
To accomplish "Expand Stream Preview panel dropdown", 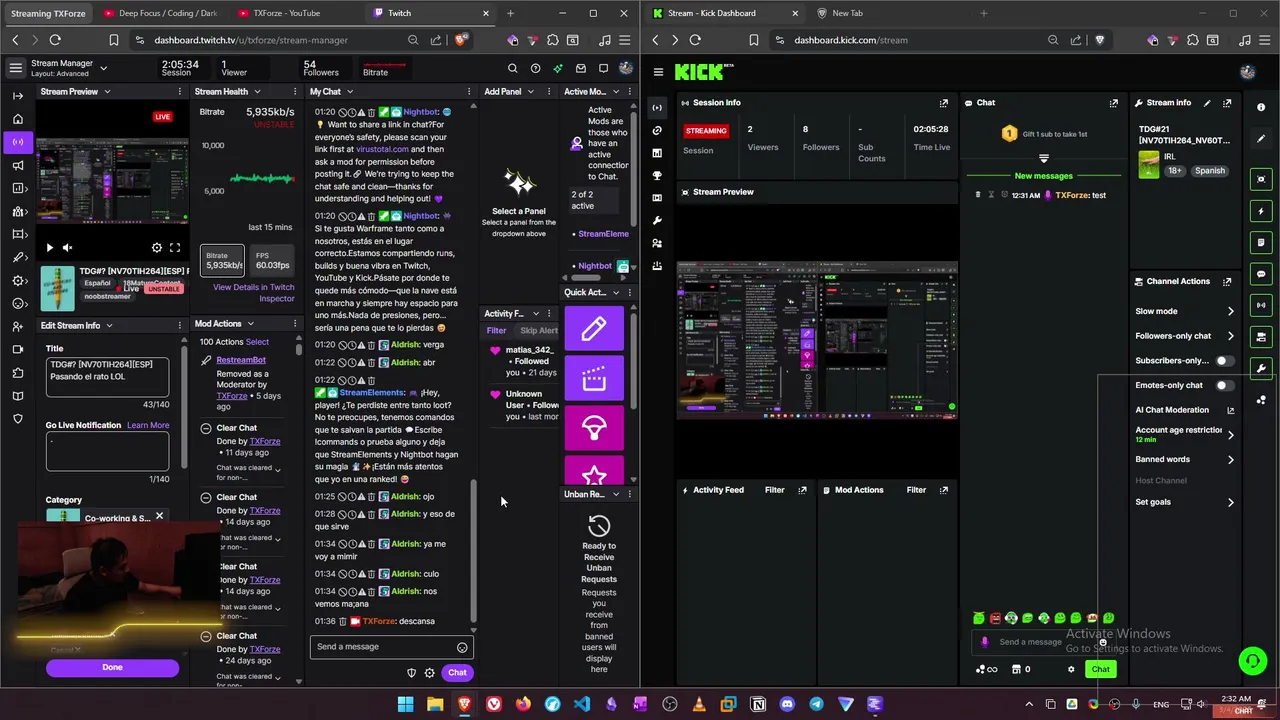I will click(107, 92).
